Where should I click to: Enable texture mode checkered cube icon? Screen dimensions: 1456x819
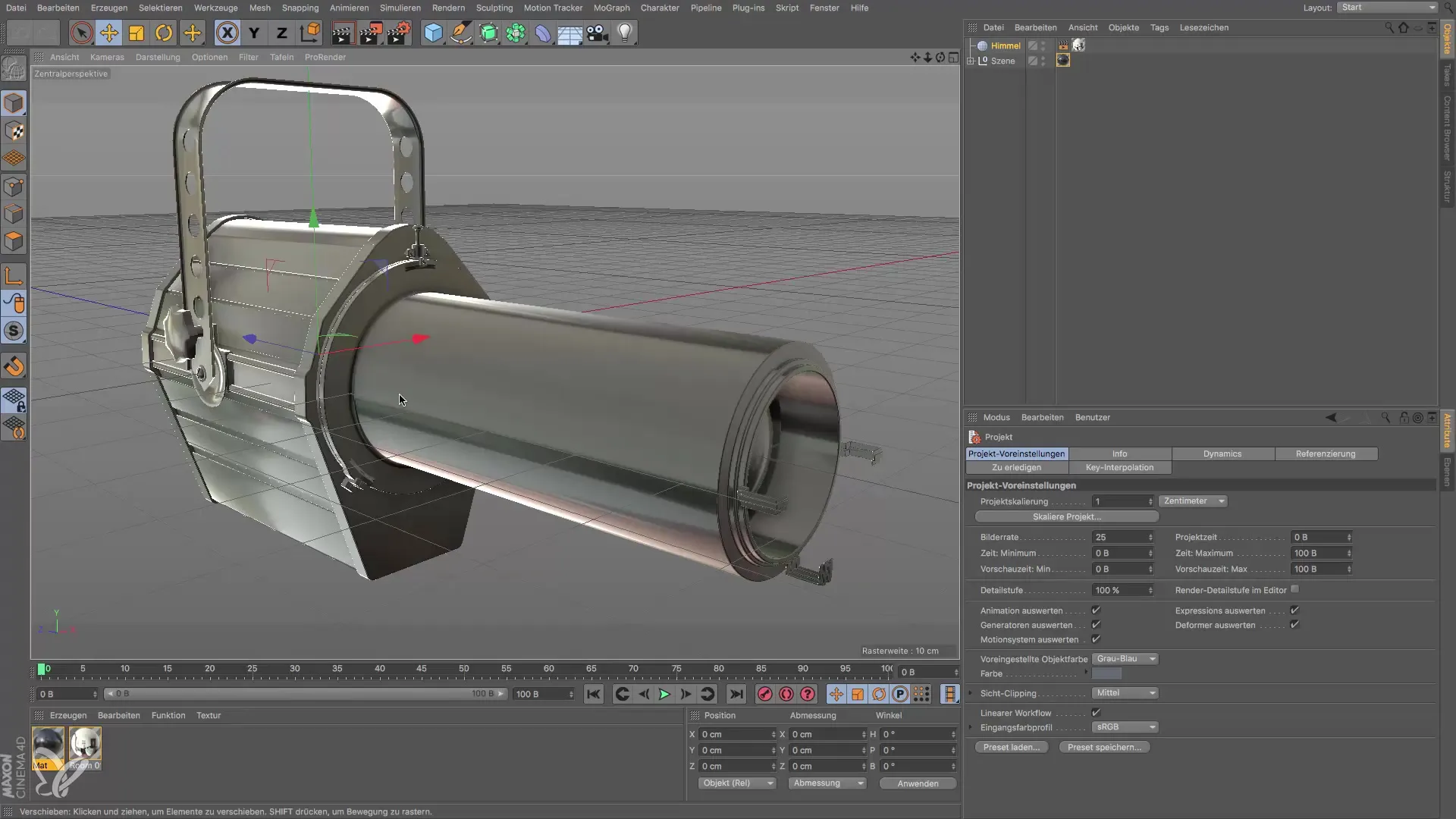(14, 130)
